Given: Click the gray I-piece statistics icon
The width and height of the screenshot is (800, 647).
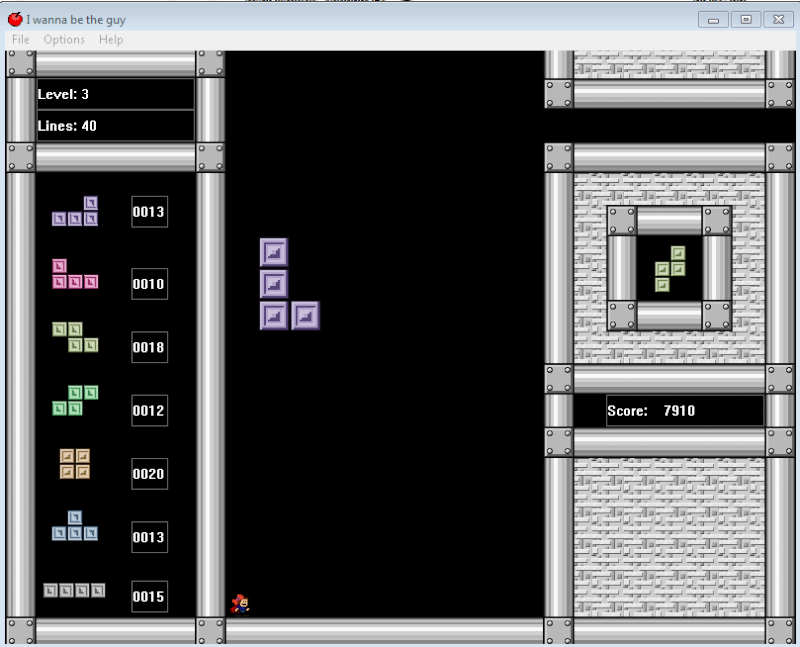Looking at the screenshot, I should point(74,590).
